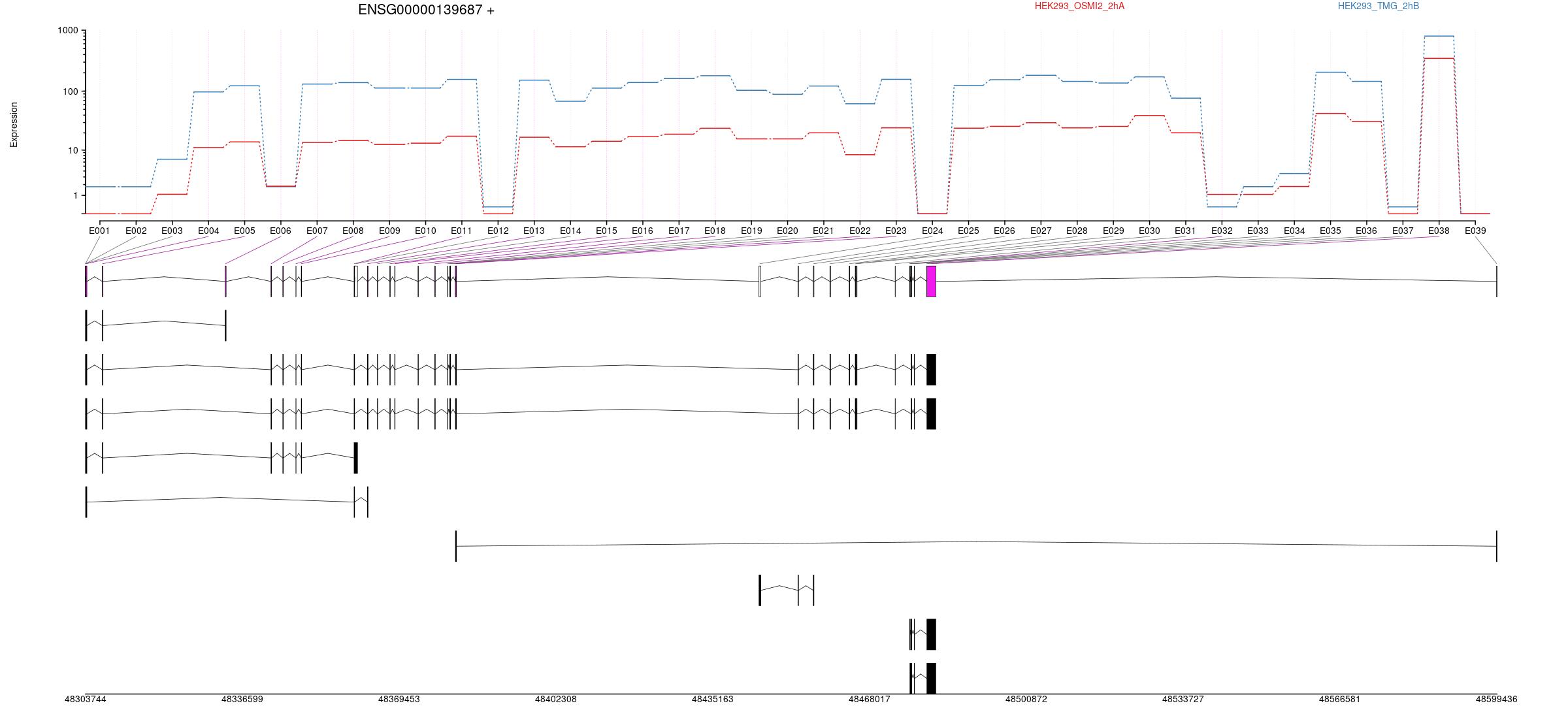Click exon label E005
The image size is (1568, 712).
[x=244, y=231]
